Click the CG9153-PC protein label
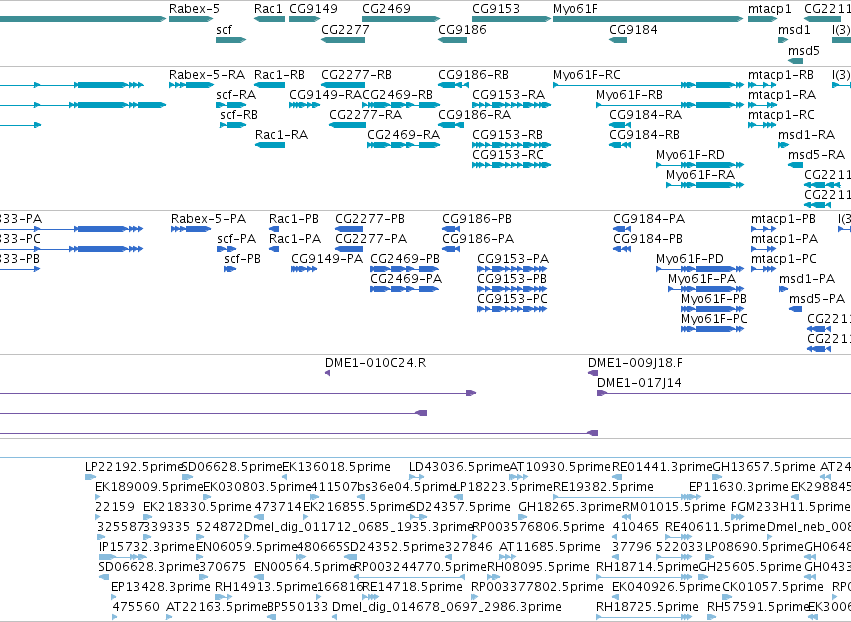The height and width of the screenshot is (622, 851). click(512, 299)
